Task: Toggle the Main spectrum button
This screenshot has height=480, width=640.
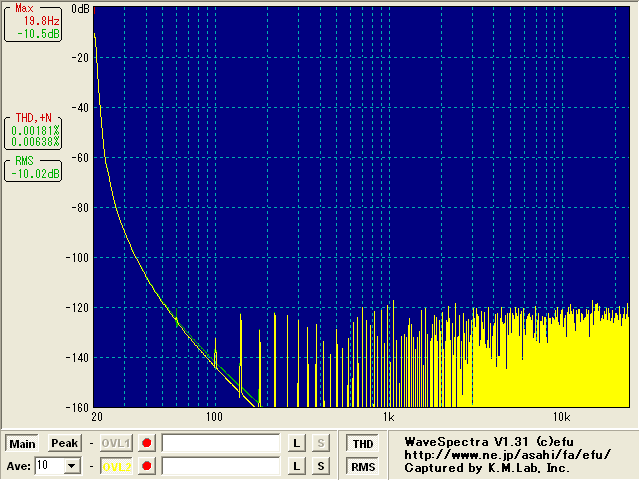Action: (22, 443)
